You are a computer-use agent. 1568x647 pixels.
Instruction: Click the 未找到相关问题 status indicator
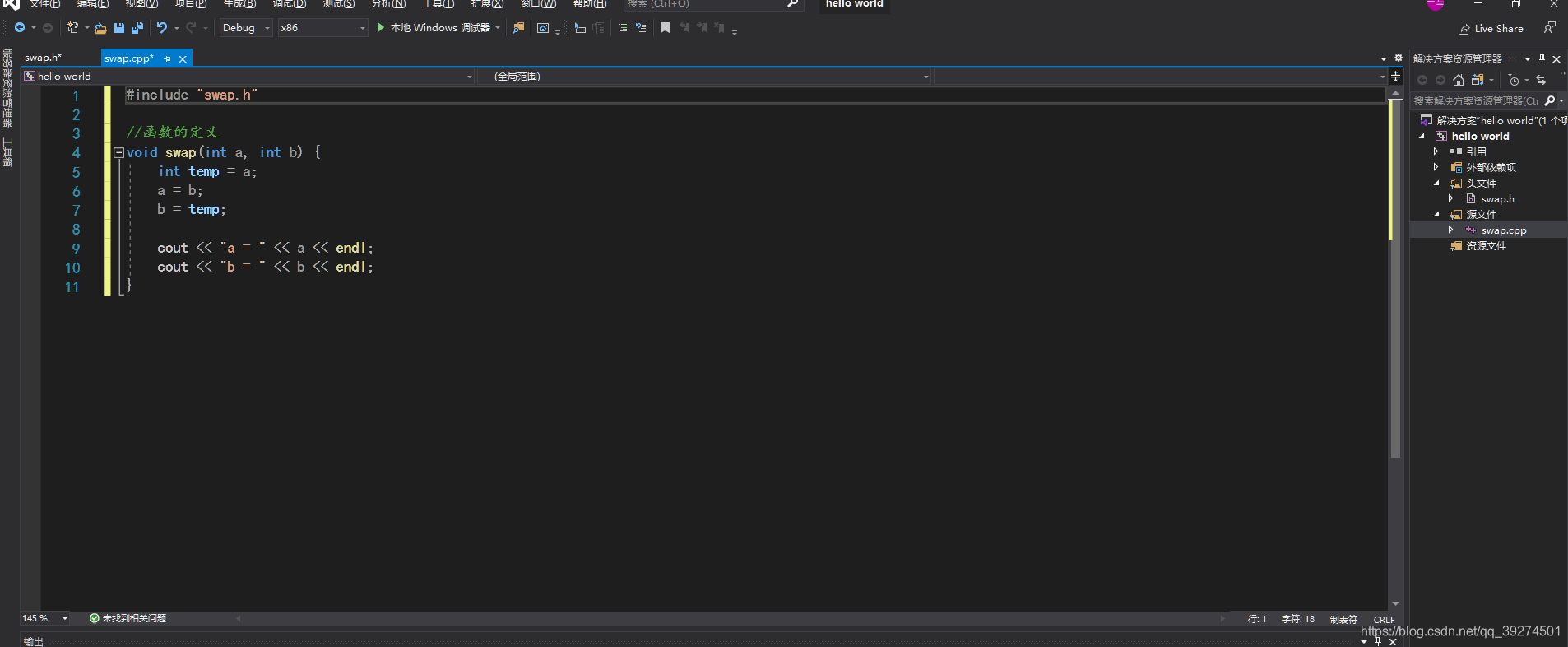128,618
